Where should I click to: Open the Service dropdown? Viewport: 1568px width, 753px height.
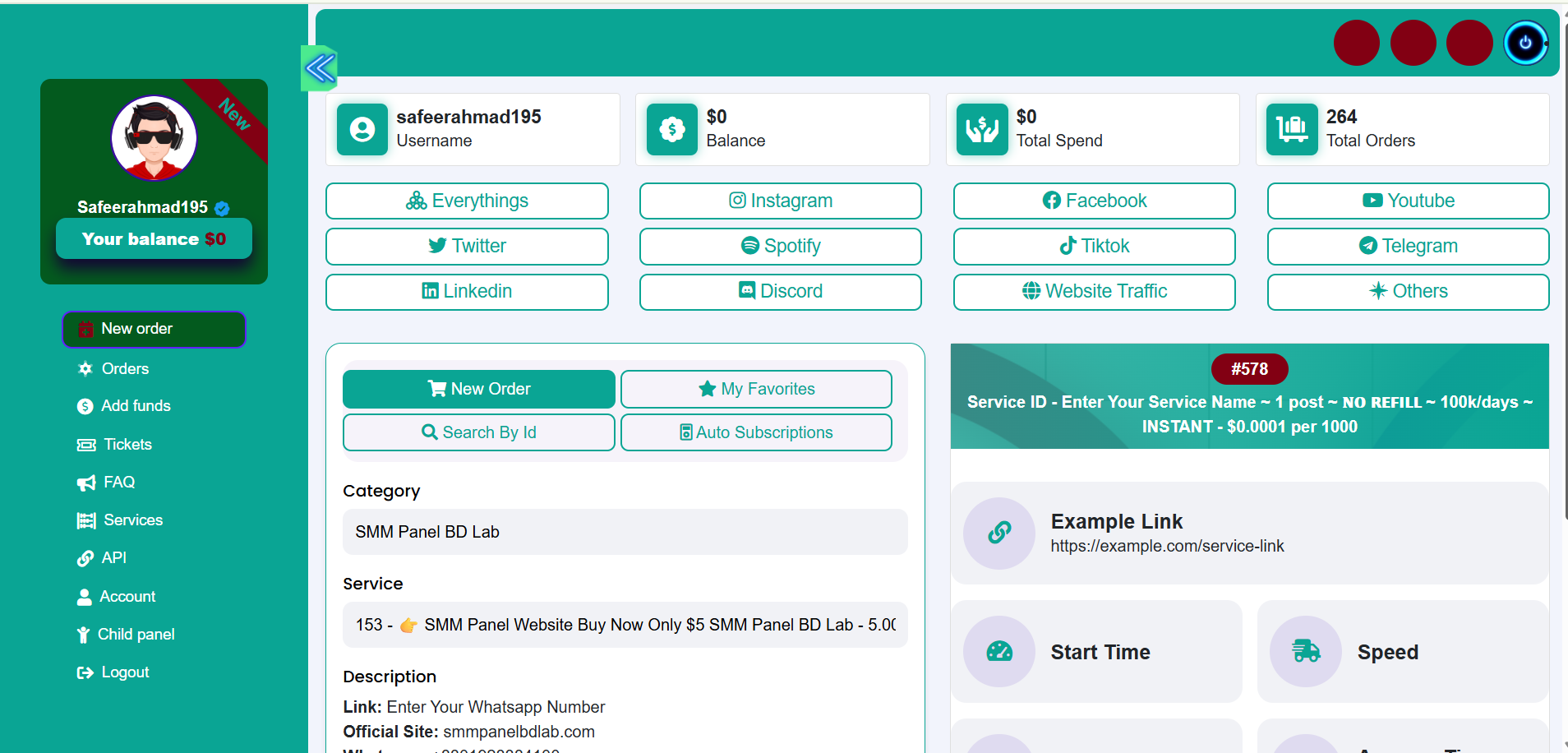625,625
